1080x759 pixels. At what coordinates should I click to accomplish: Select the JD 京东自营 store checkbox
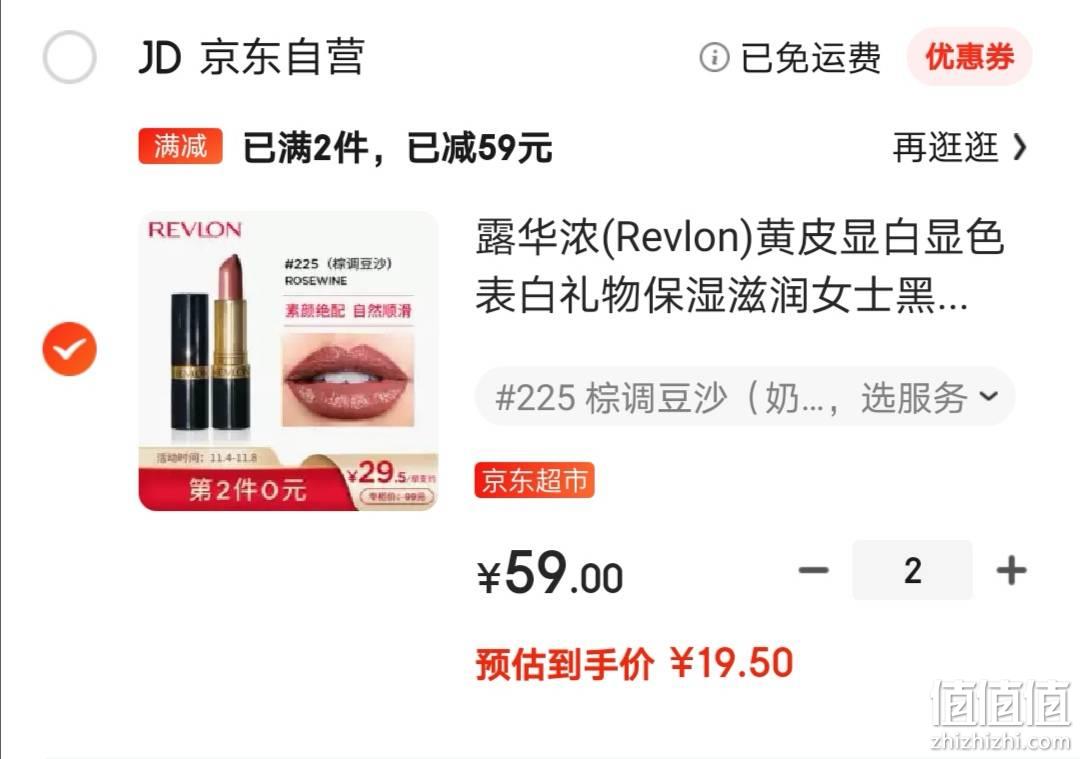click(x=69, y=57)
